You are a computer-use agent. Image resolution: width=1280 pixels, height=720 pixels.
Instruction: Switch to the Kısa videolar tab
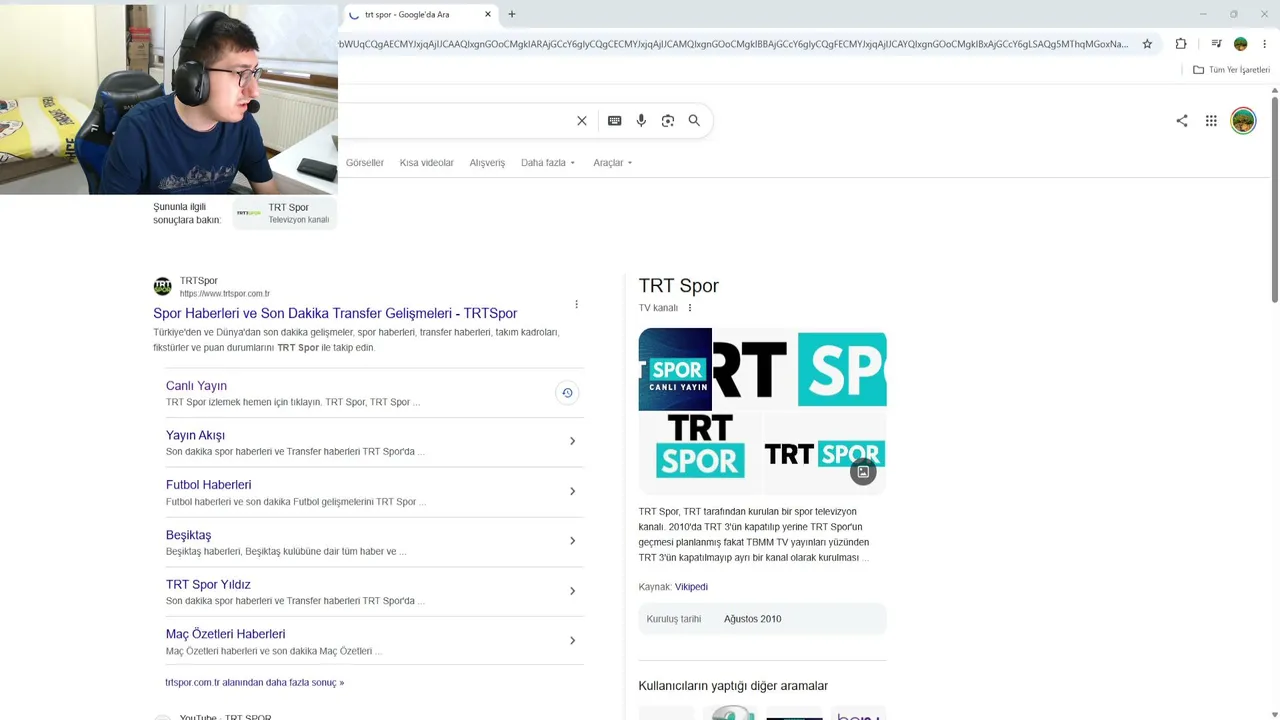pos(427,163)
